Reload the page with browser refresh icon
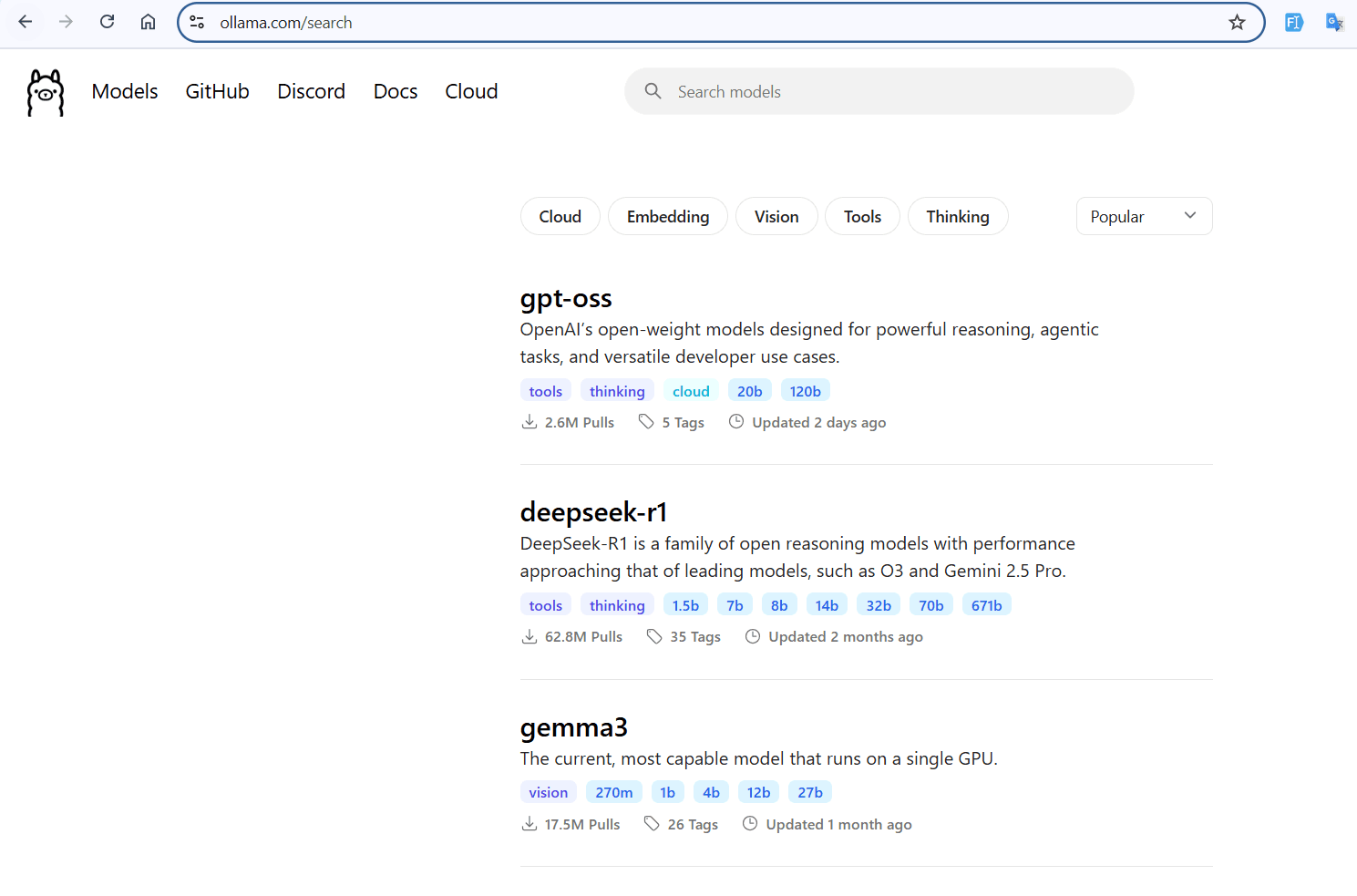 107,22
